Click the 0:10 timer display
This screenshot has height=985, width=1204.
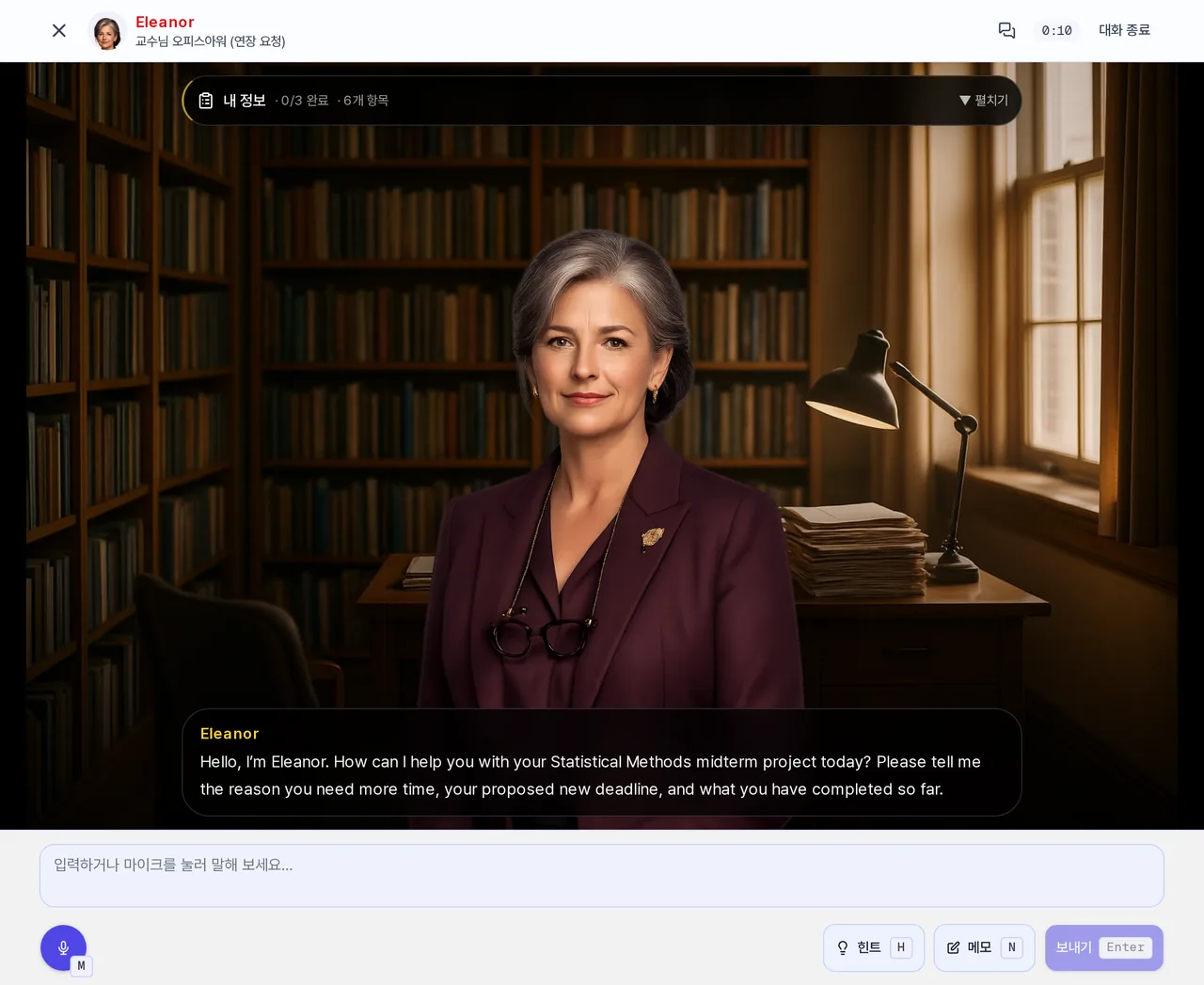point(1056,31)
